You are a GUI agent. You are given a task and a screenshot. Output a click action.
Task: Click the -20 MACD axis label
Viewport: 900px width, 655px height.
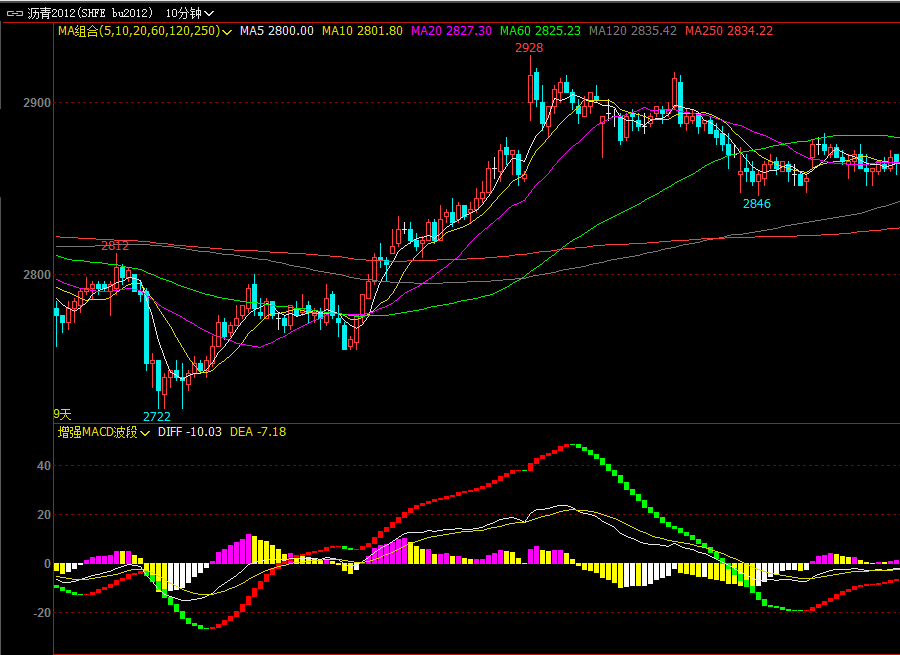tap(42, 613)
